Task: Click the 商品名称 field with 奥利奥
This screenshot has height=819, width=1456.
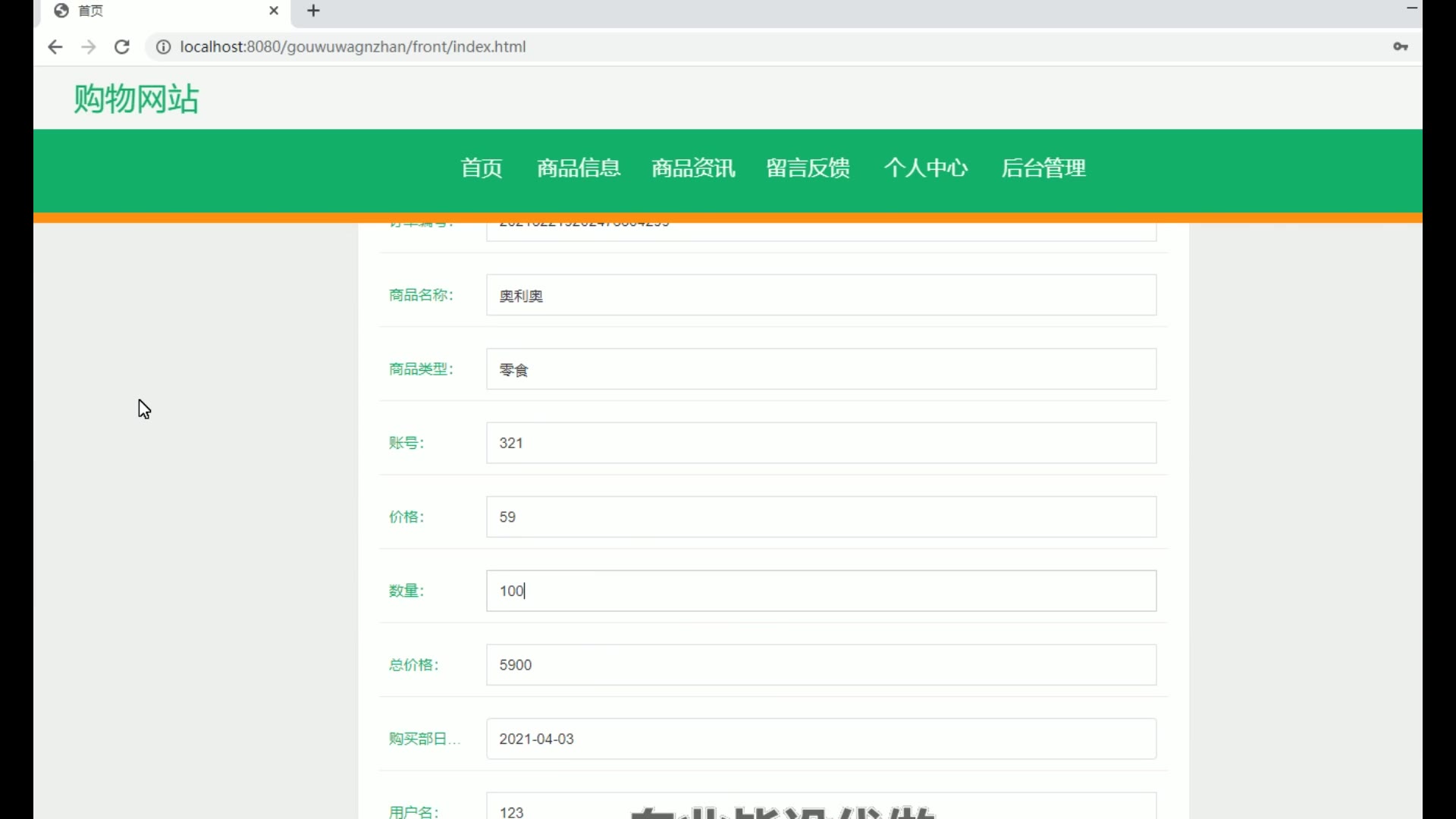Action: coord(821,295)
